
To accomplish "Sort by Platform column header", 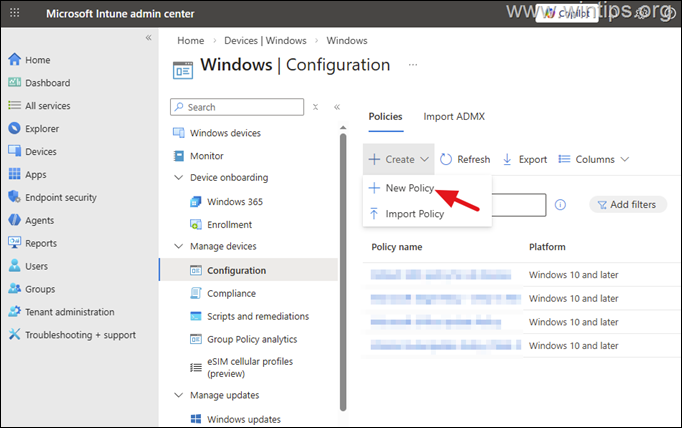I will [547, 247].
